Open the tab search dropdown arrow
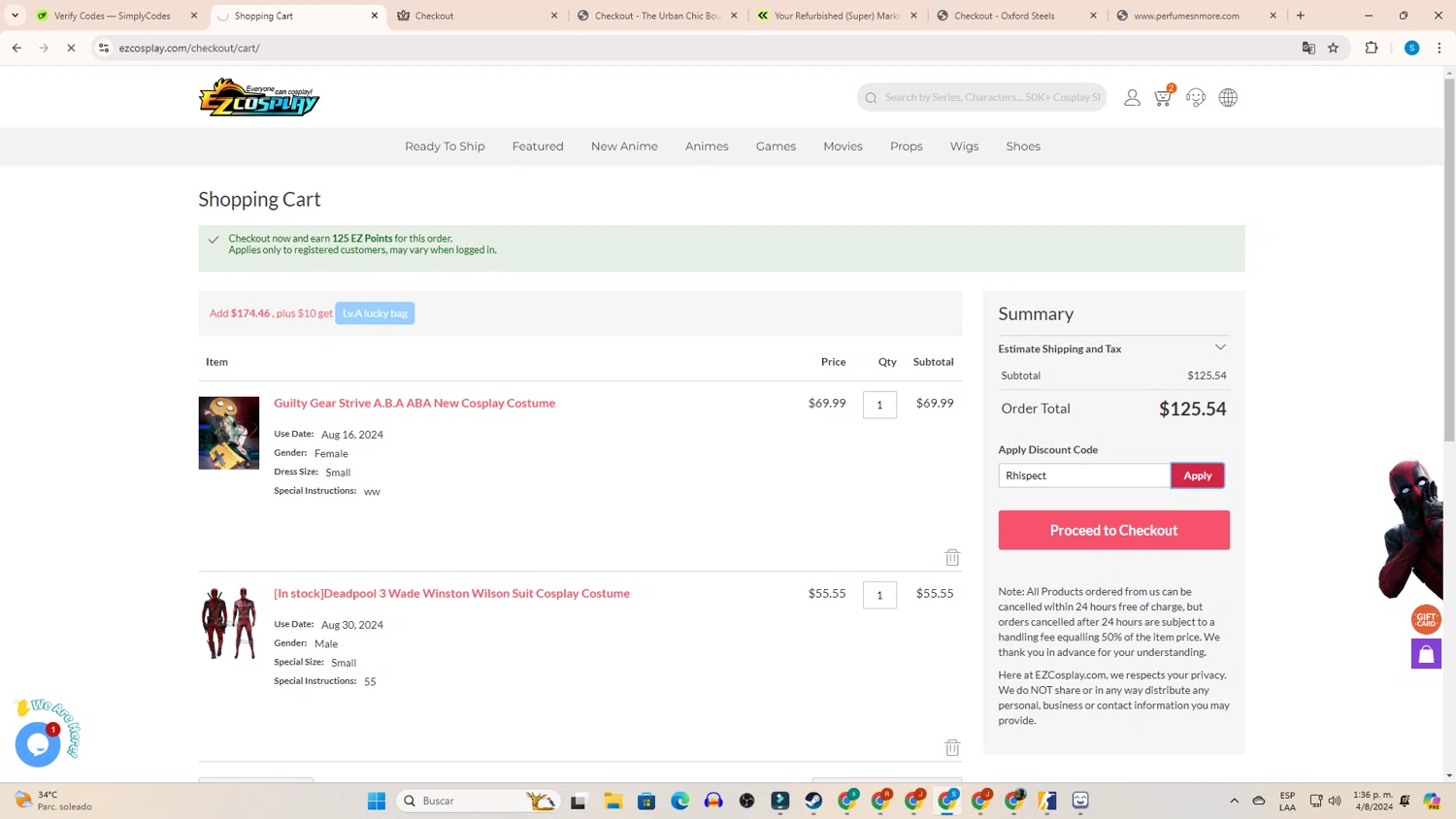 click(x=15, y=16)
